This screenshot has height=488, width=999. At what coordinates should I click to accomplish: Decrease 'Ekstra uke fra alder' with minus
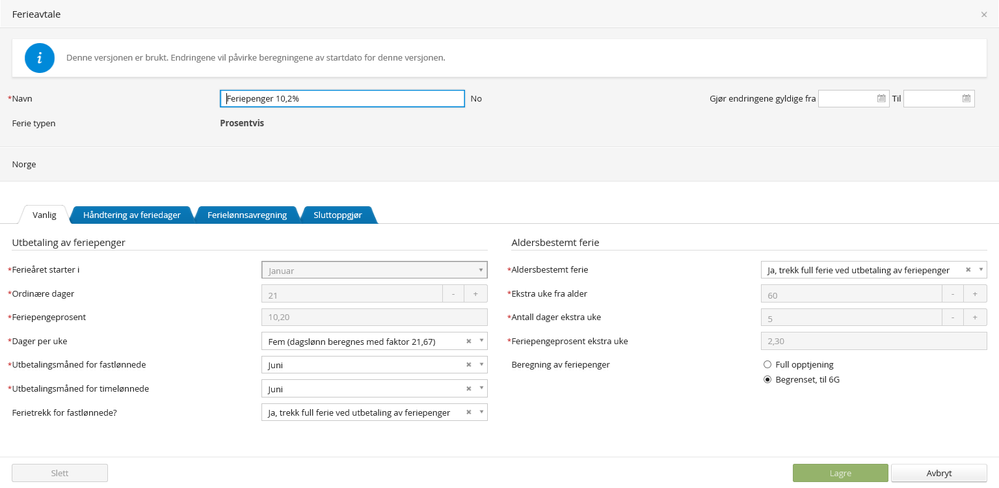coord(953,294)
